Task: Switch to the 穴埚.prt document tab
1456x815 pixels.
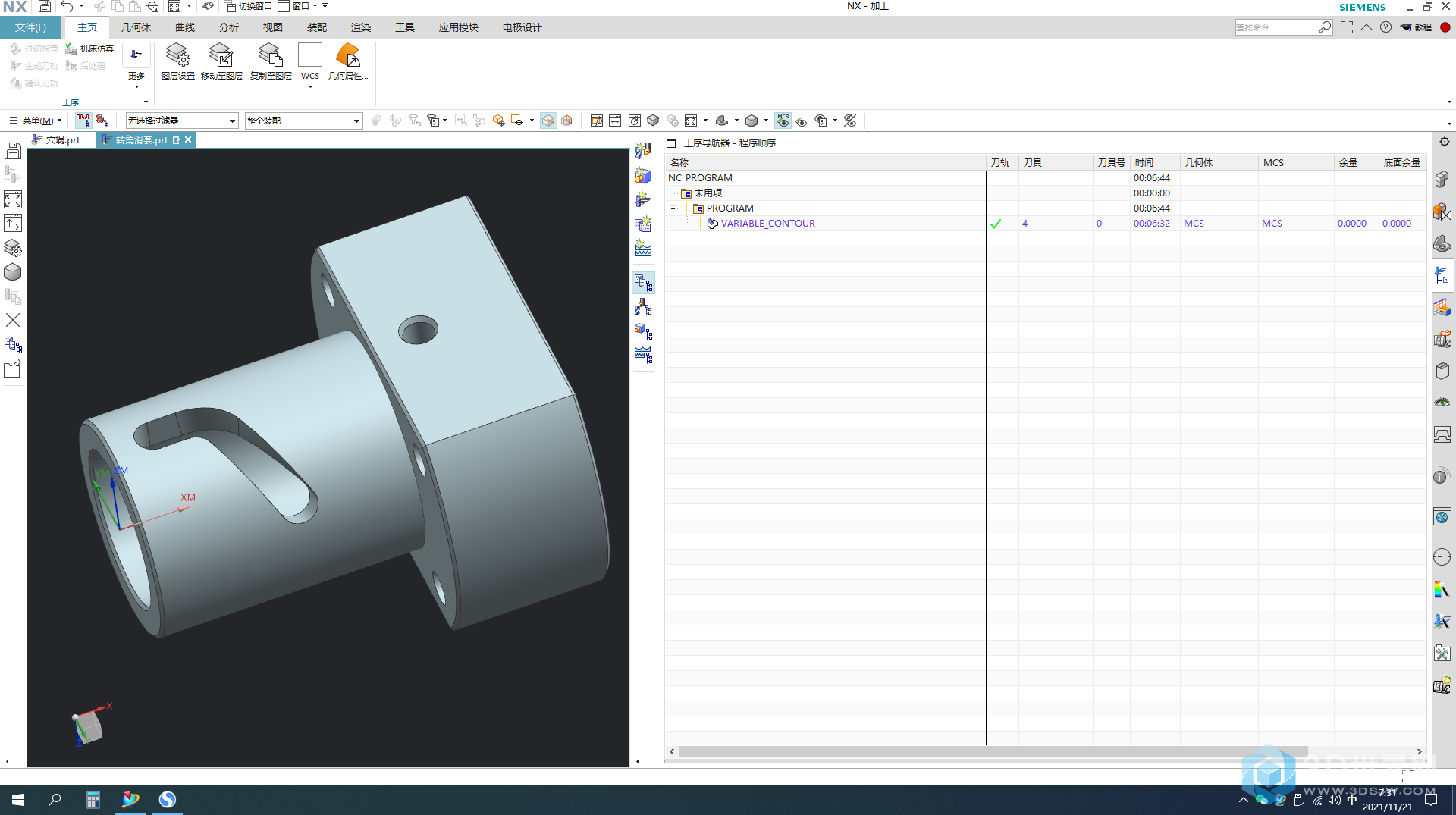Action: [56, 139]
